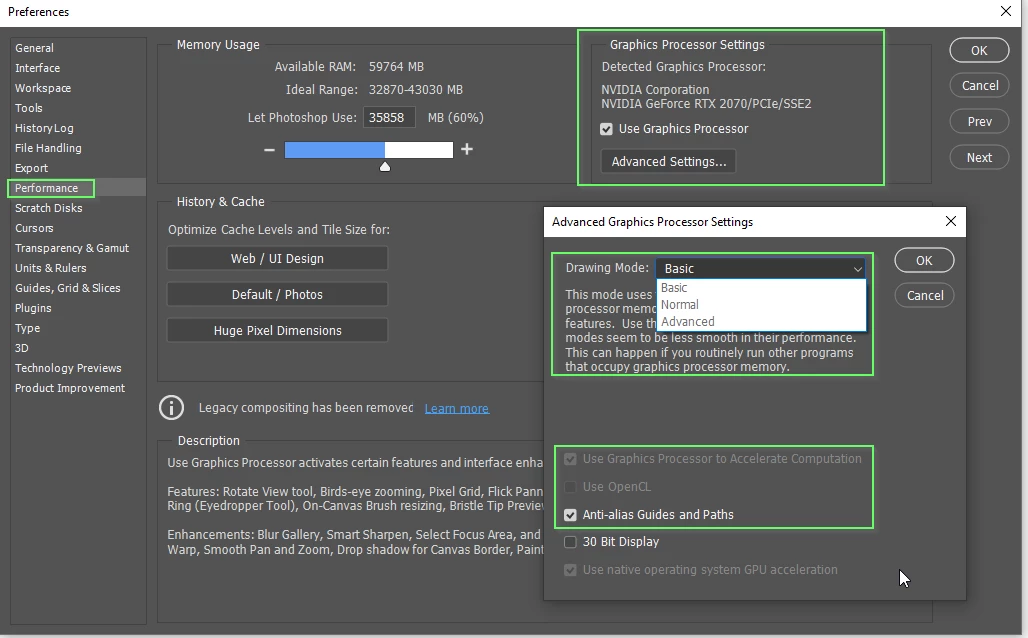Click OK in Advanced Graphics Processor Settings
This screenshot has height=638, width=1028.
point(924,260)
